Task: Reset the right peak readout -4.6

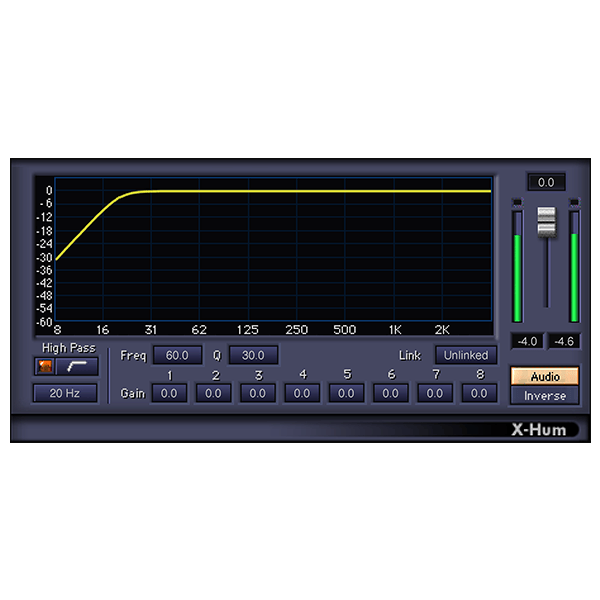Action: (564, 341)
